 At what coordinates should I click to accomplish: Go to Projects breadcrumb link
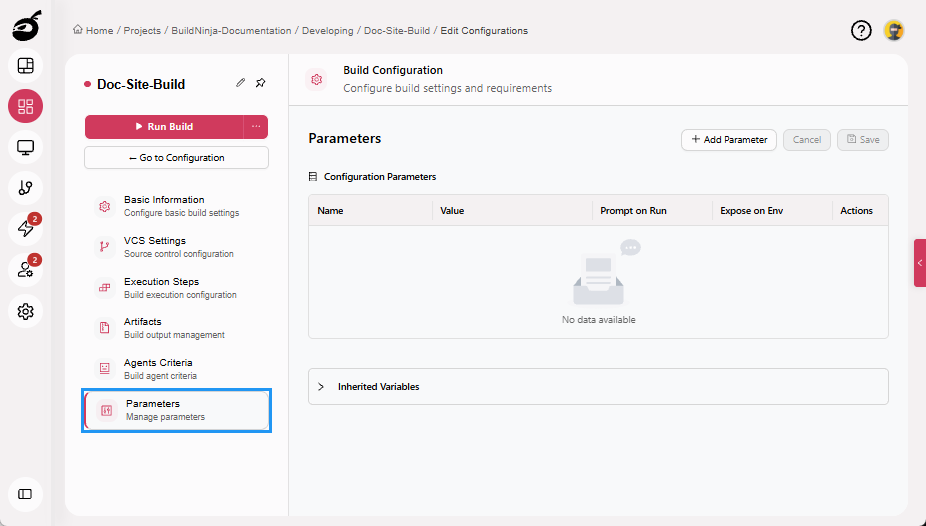tap(142, 31)
